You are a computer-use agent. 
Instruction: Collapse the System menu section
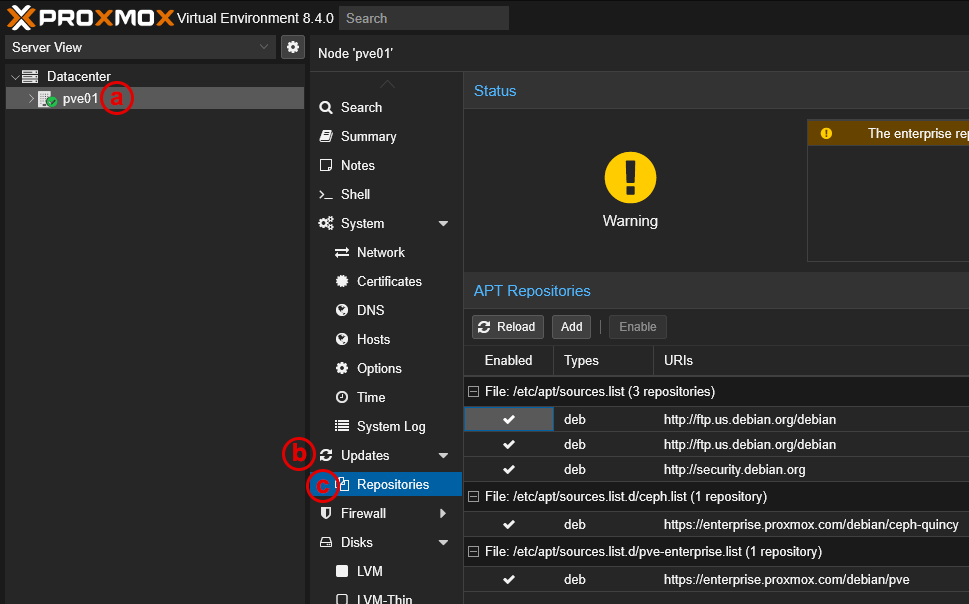(x=443, y=223)
